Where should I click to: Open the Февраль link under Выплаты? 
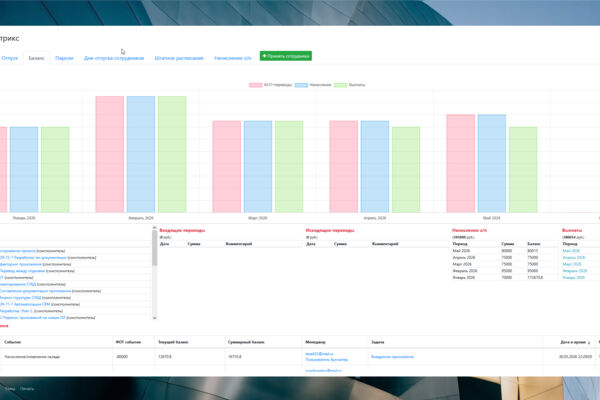(x=575, y=271)
